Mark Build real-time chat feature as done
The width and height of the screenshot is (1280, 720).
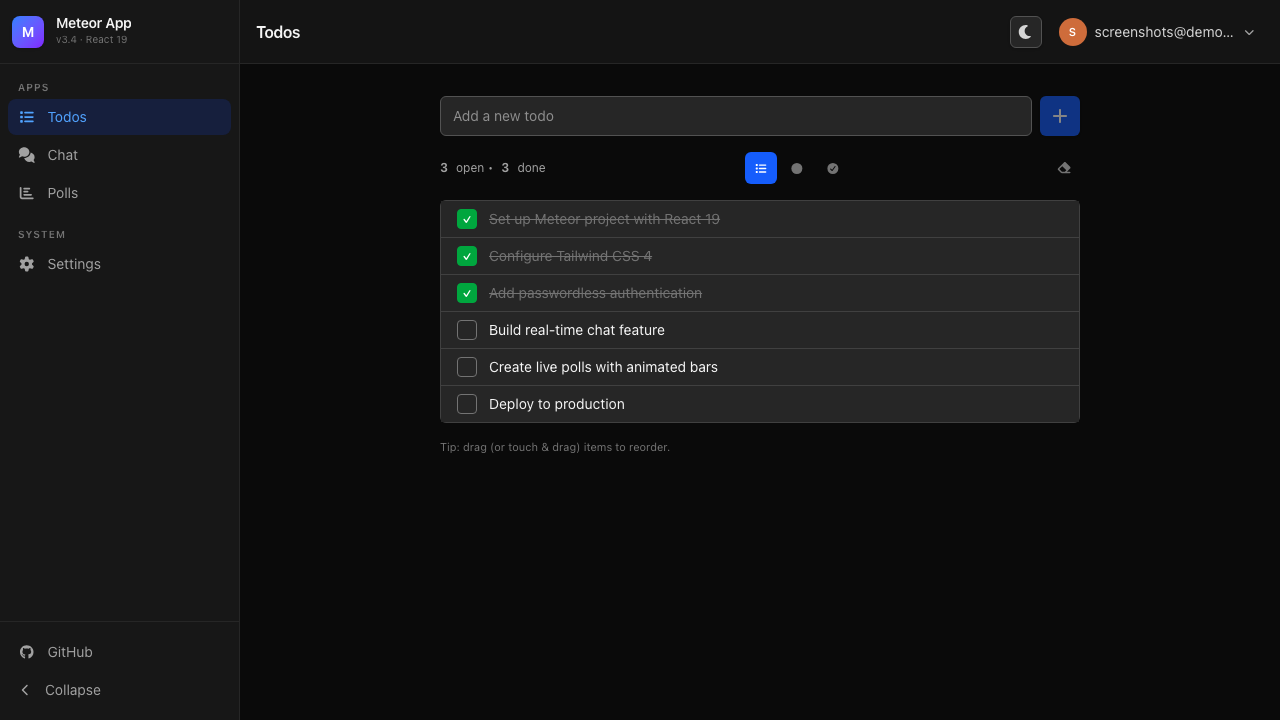pos(466,330)
